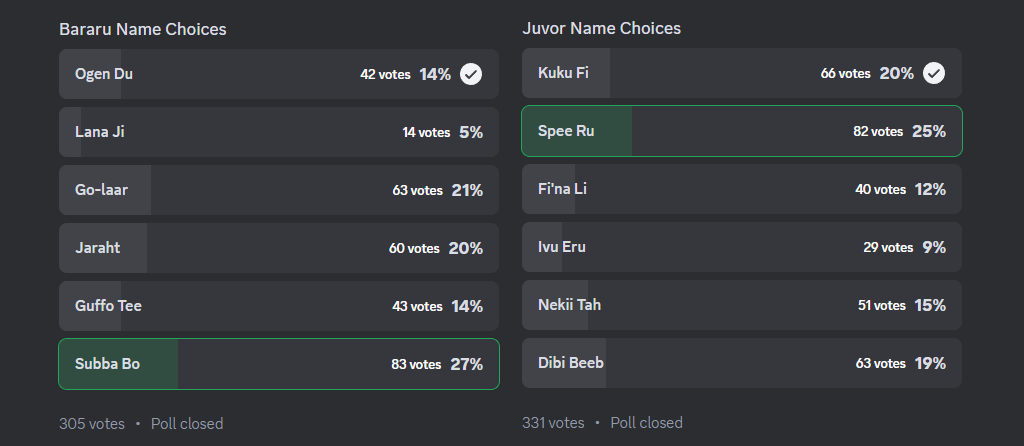This screenshot has height=446, width=1024.
Task: Pick the Guffo Tee name option
Action: pos(279,306)
